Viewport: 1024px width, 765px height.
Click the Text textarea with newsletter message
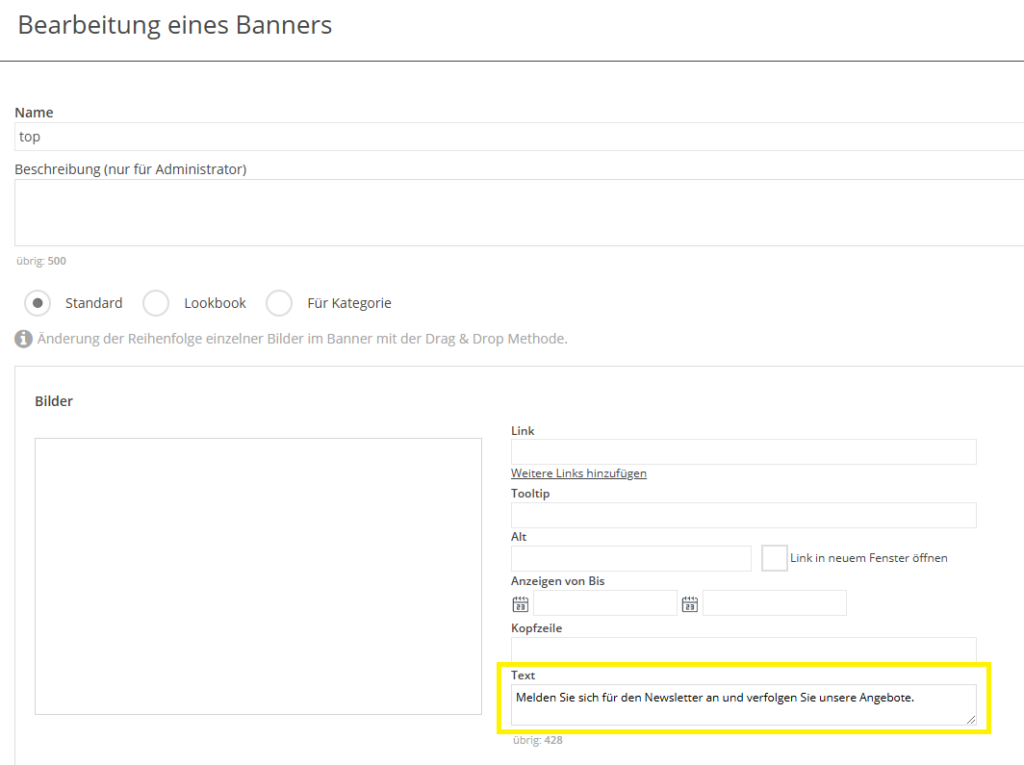(x=744, y=704)
